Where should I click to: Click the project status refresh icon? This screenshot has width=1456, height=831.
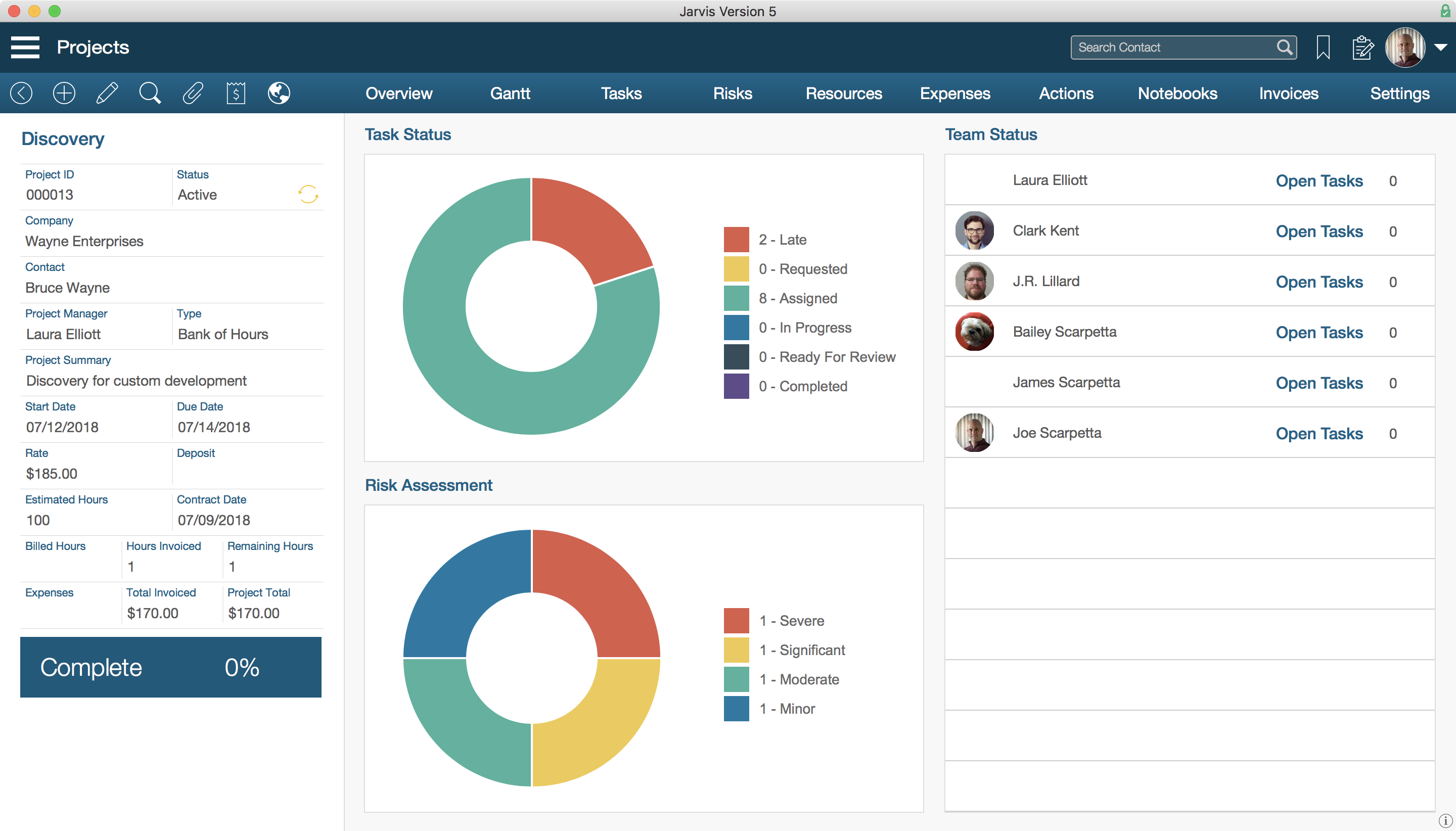(308, 194)
